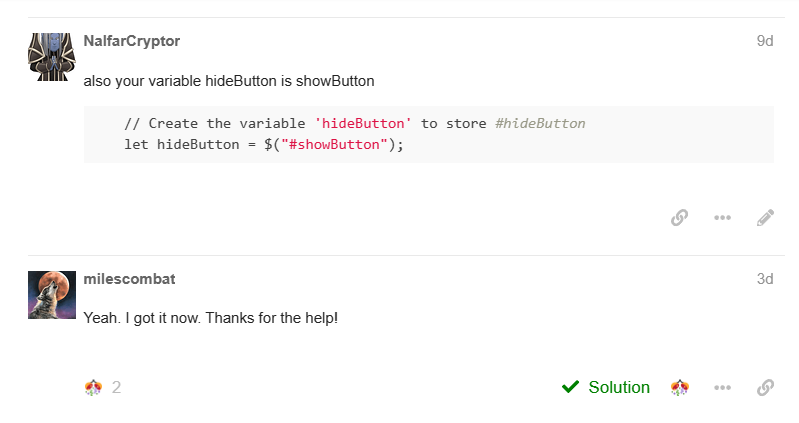Click the 3d post timestamp
Image resolution: width=799 pixels, height=423 pixels.
(765, 279)
